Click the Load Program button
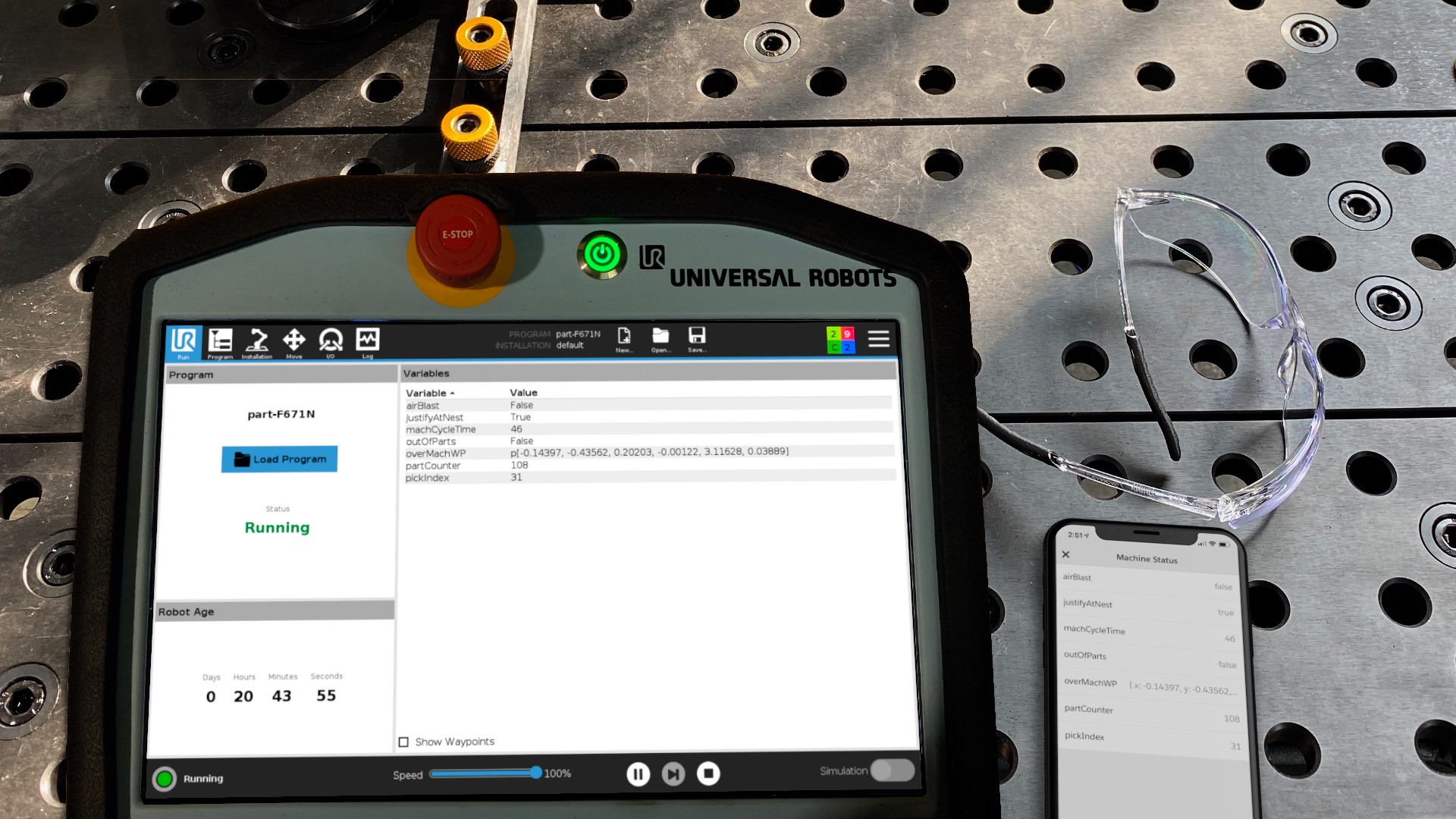The width and height of the screenshot is (1456, 819). pyautogui.click(x=279, y=459)
